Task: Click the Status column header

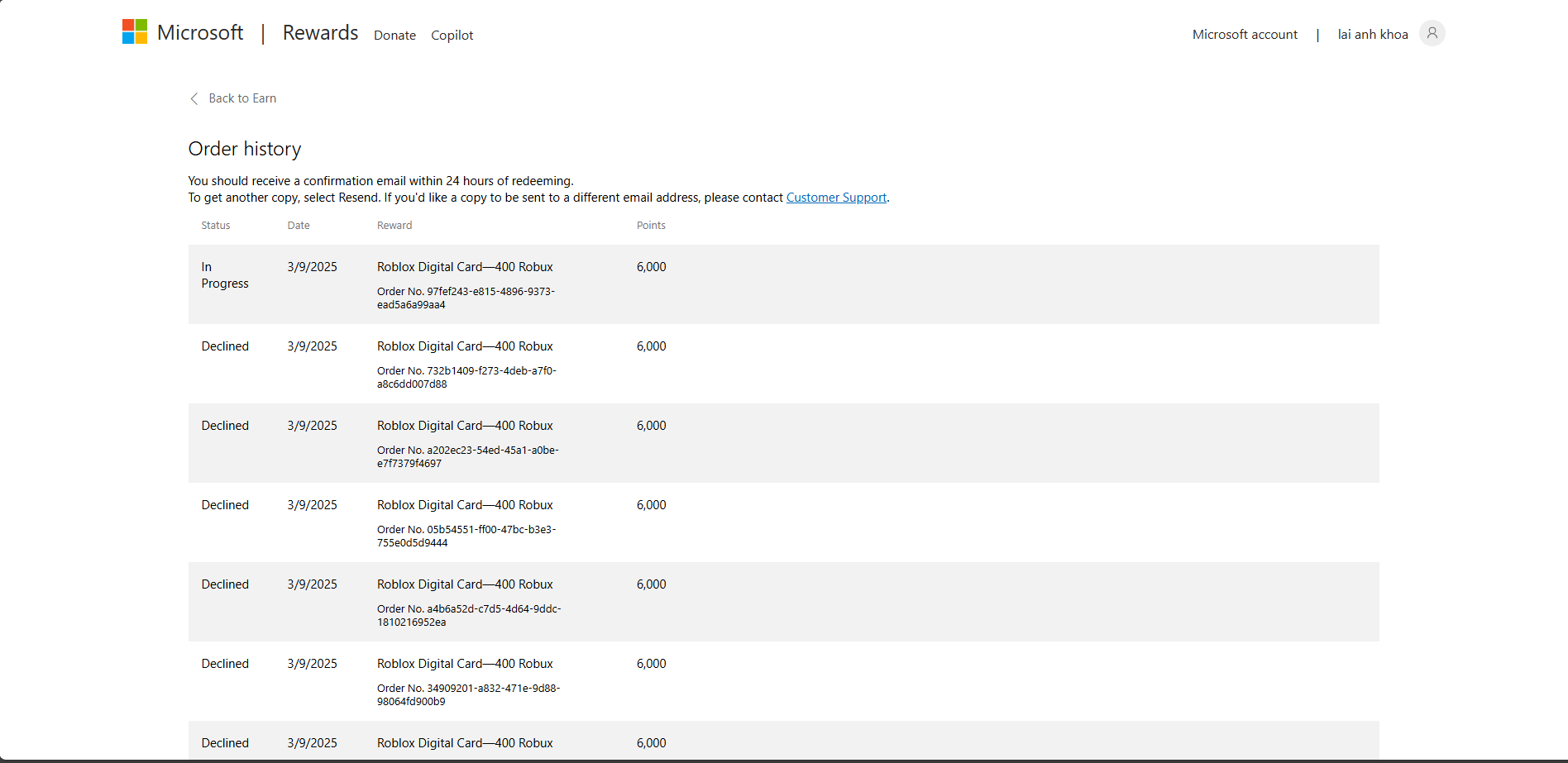Action: (215, 225)
